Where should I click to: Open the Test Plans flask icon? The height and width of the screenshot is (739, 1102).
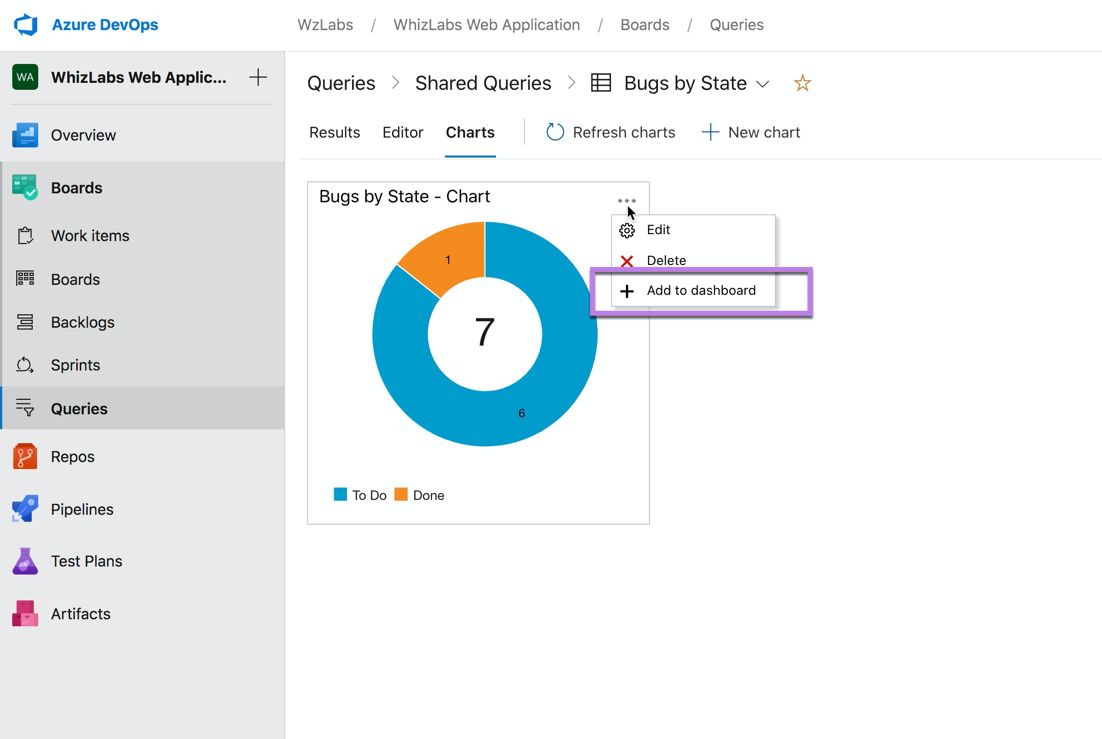pyautogui.click(x=25, y=561)
